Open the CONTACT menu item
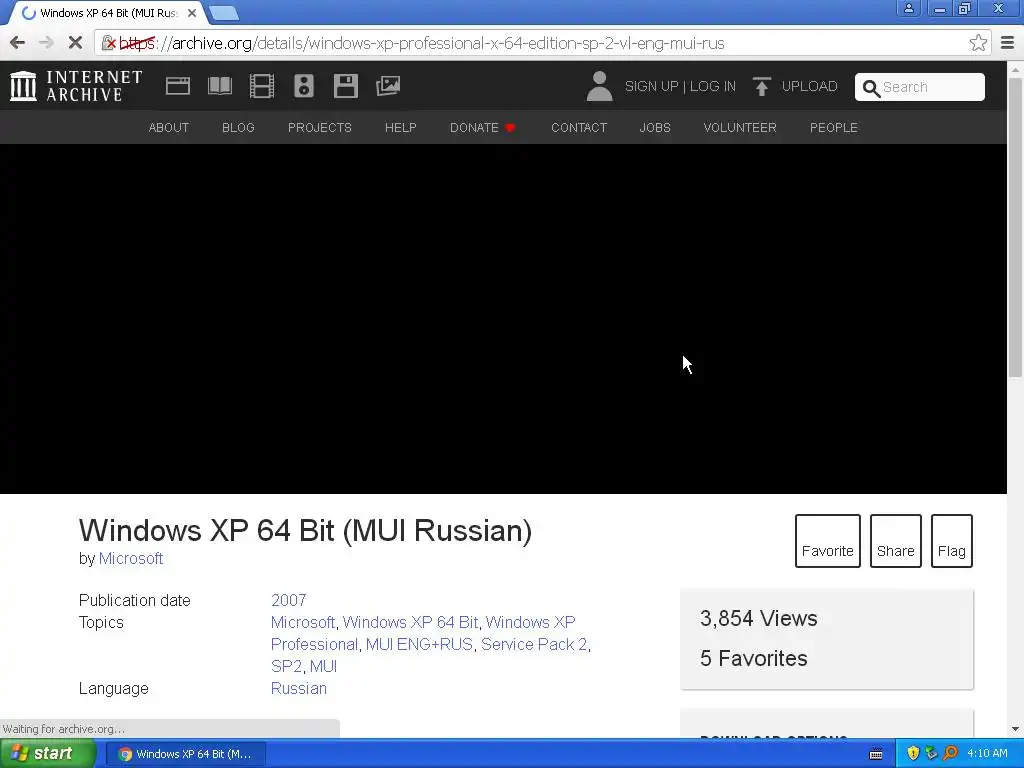The width and height of the screenshot is (1024, 768). pyautogui.click(x=579, y=127)
